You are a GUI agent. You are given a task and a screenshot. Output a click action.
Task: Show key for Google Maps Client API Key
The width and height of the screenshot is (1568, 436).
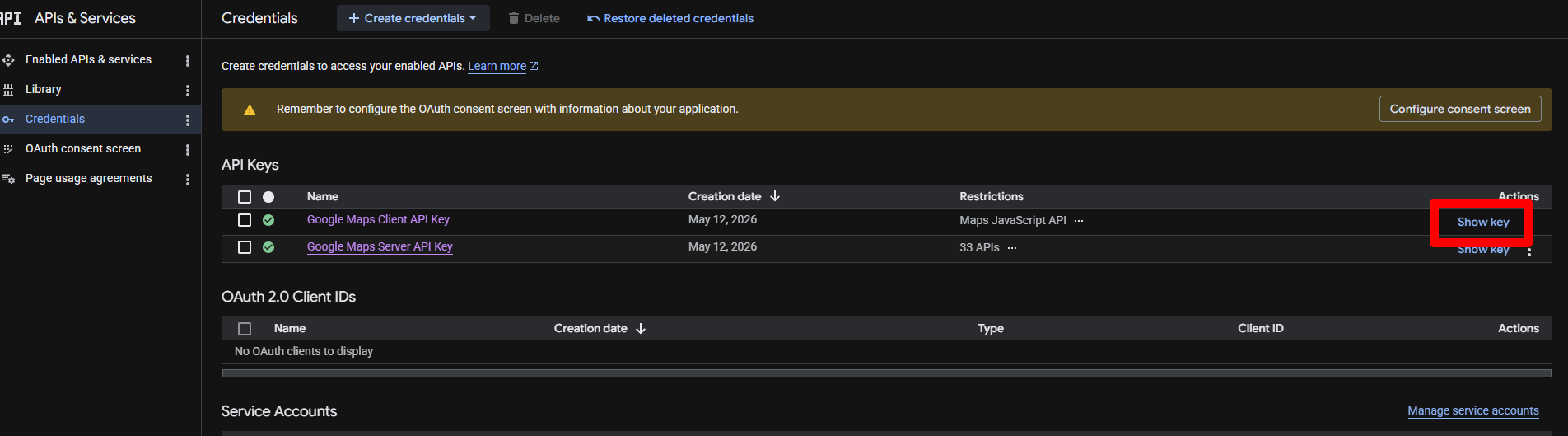pos(1483,222)
